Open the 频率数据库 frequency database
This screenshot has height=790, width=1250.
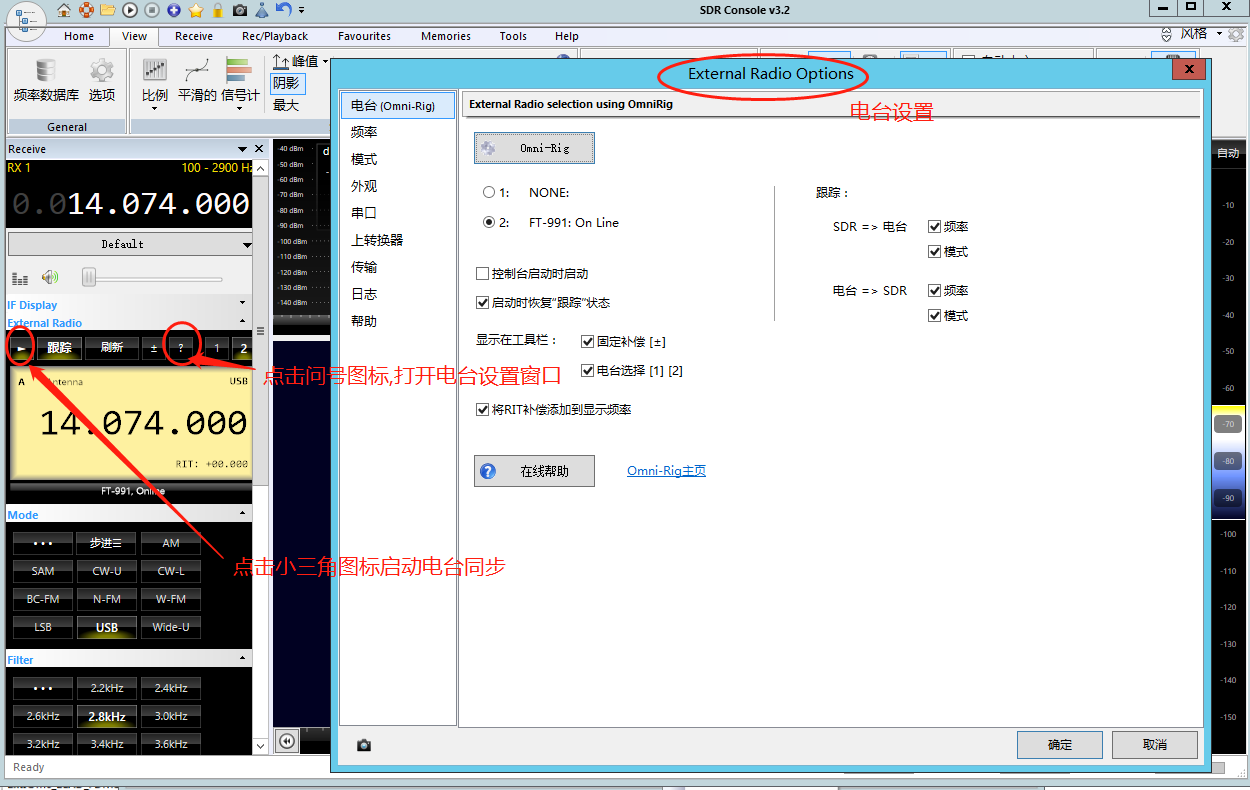tap(46, 80)
